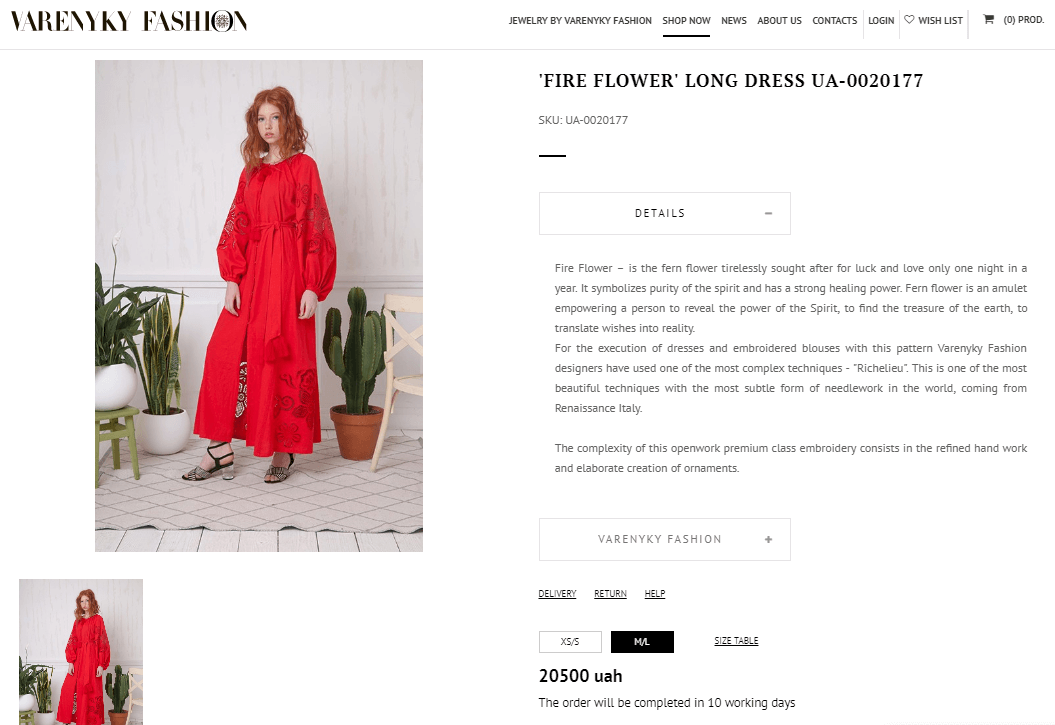Viewport: 1055px width, 725px height.
Task: Click the Varenyky Fashion logo
Action: click(129, 21)
